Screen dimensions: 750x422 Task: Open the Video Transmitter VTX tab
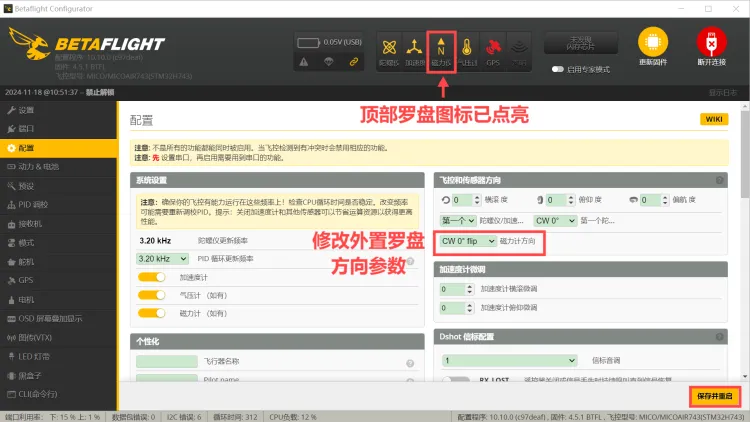click(58, 337)
